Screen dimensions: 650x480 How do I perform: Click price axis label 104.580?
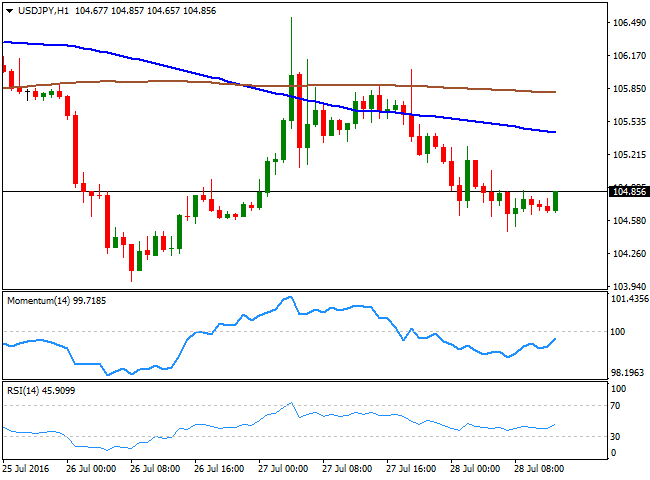point(629,221)
